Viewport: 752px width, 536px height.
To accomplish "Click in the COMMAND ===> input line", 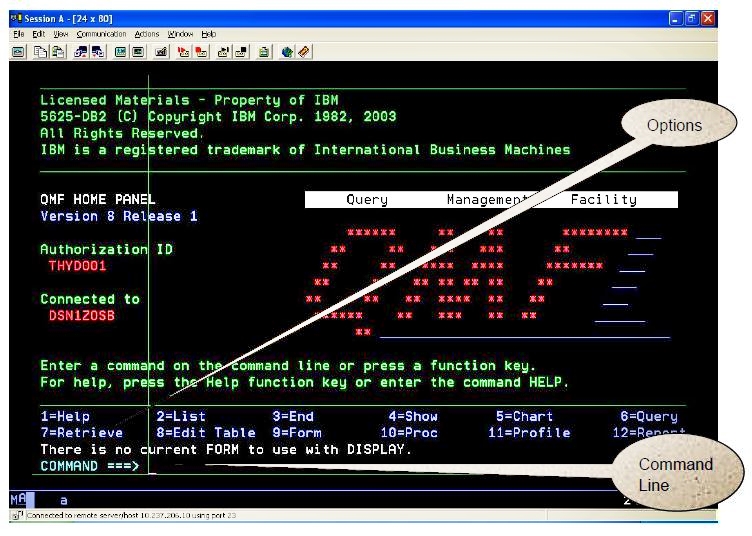I will (300, 466).
